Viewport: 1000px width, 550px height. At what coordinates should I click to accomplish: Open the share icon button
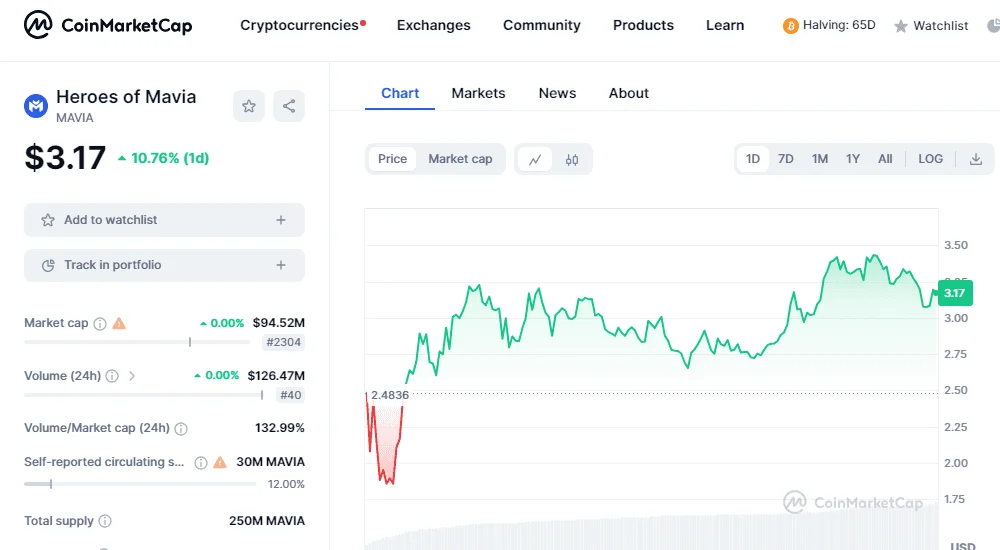pos(289,106)
